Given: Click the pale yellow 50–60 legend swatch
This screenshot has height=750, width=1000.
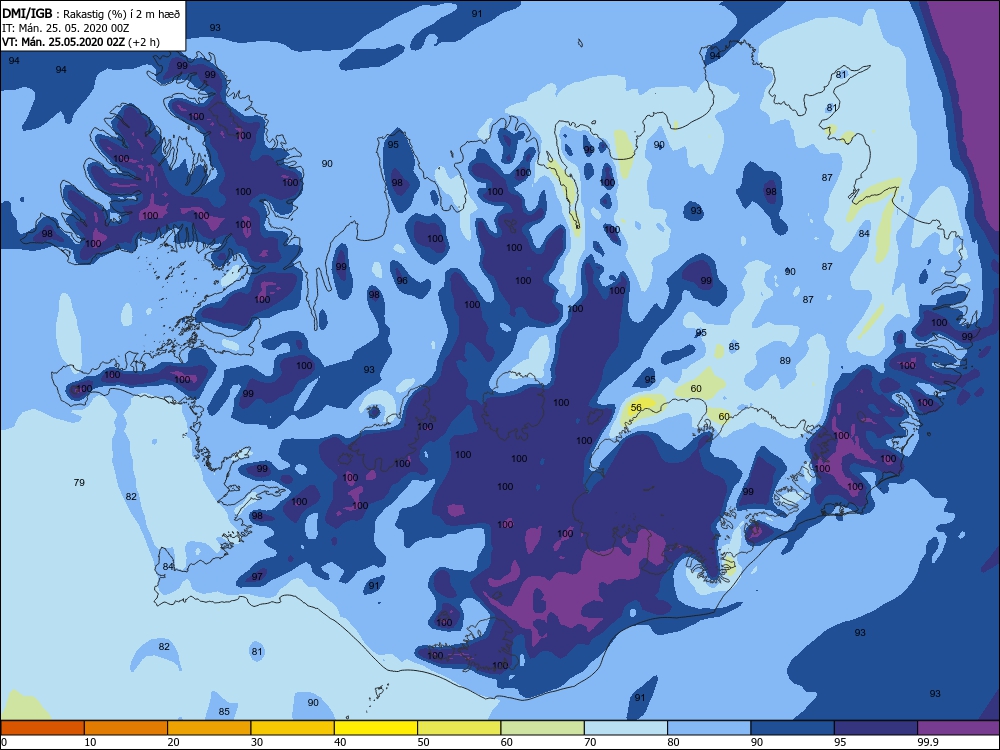Looking at the screenshot, I should pos(459,728).
